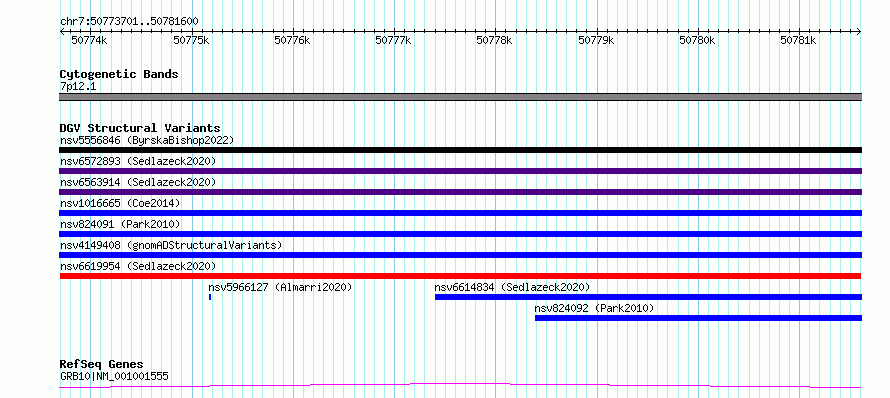This screenshot has width=890, height=398.
Task: Click the tiny blue nsv5966127 variant mark
Action: point(210,297)
